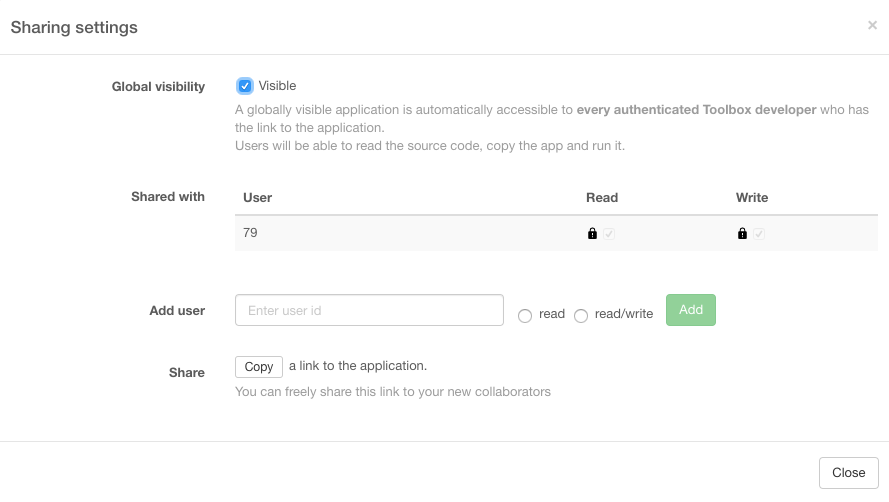The height and width of the screenshot is (502, 889).
Task: Select user 79 row in table
Action: [556, 233]
